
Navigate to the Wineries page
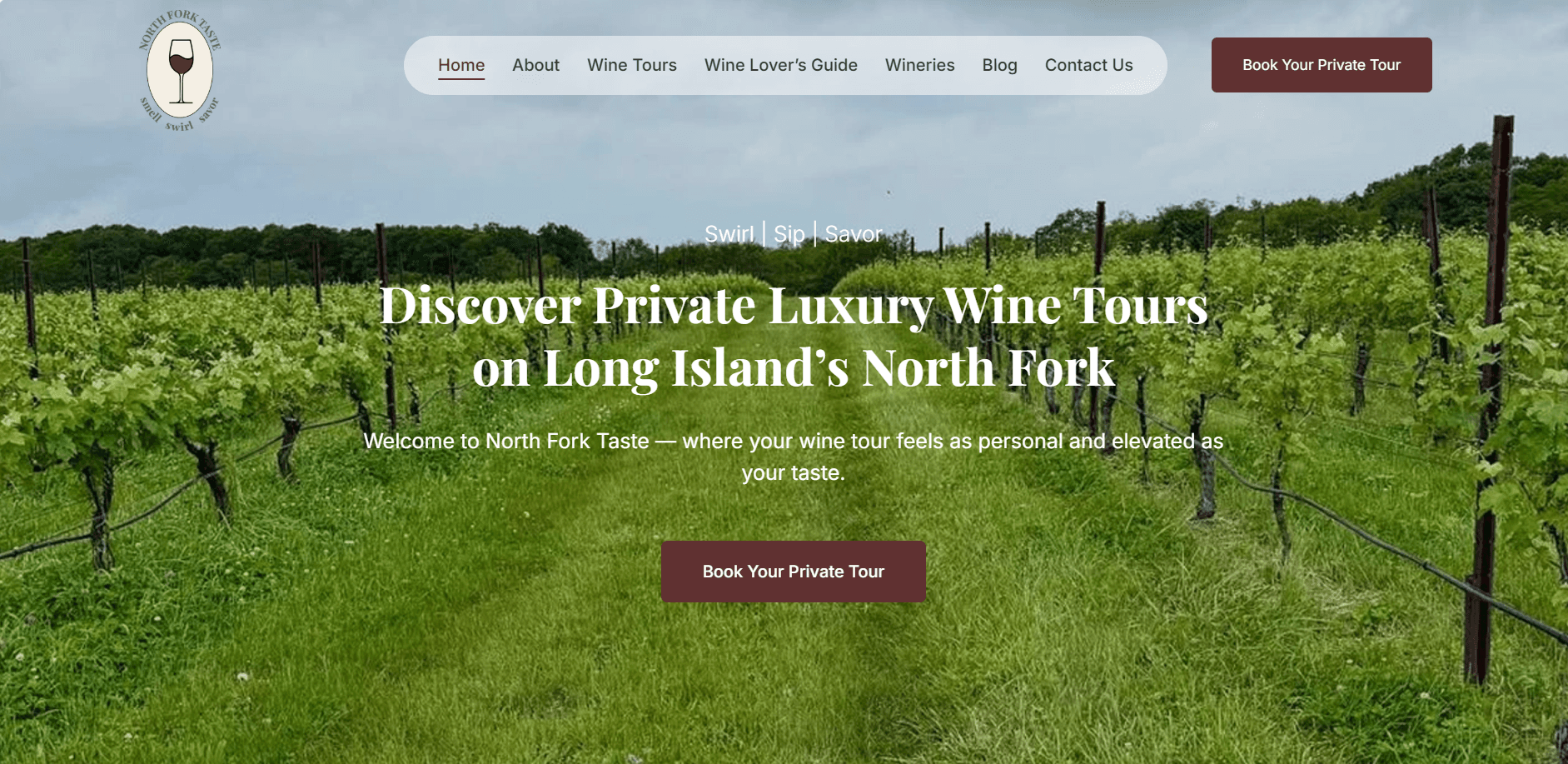click(920, 65)
